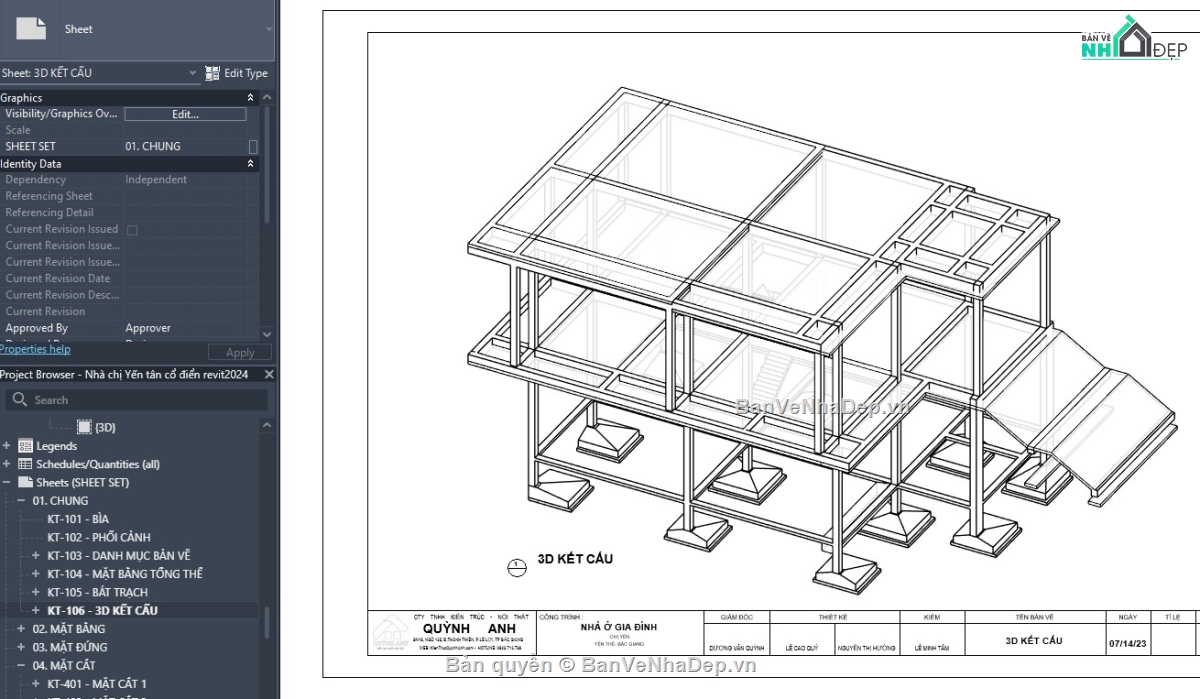
Task: Click the Sheet type thumbnail icon
Action: pos(32,29)
